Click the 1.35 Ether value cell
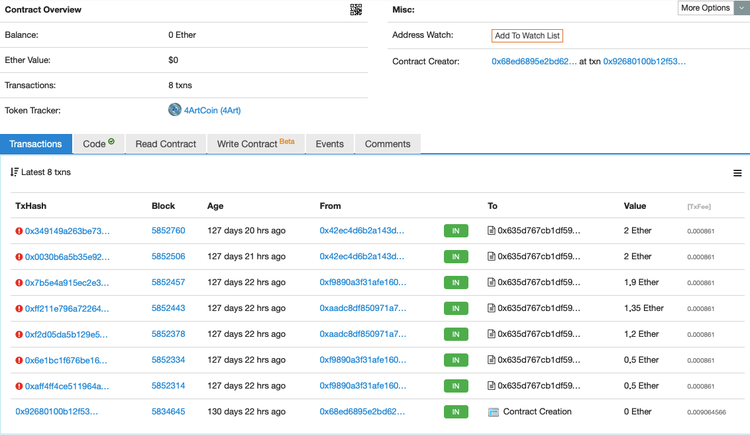 644,308
